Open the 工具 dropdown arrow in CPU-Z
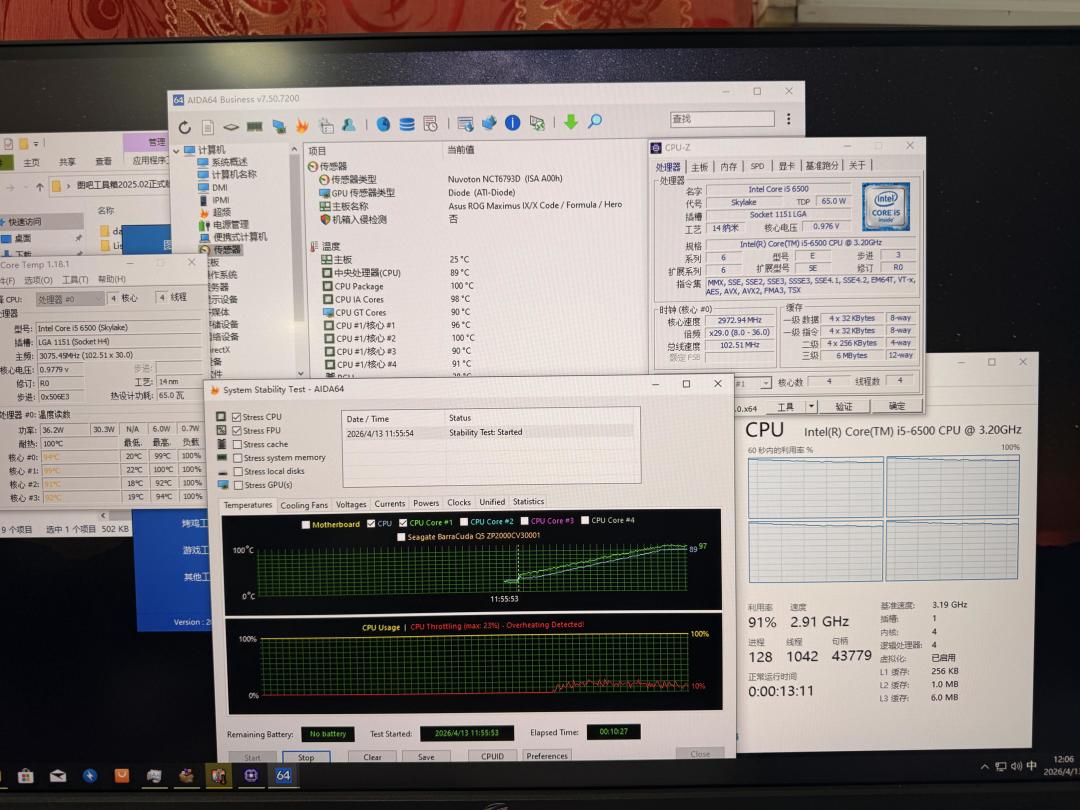 (811, 406)
